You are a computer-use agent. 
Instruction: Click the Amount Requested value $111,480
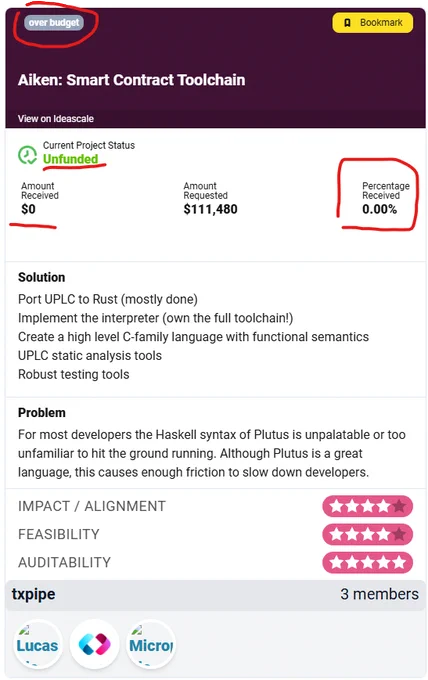pyautogui.click(x=210, y=209)
